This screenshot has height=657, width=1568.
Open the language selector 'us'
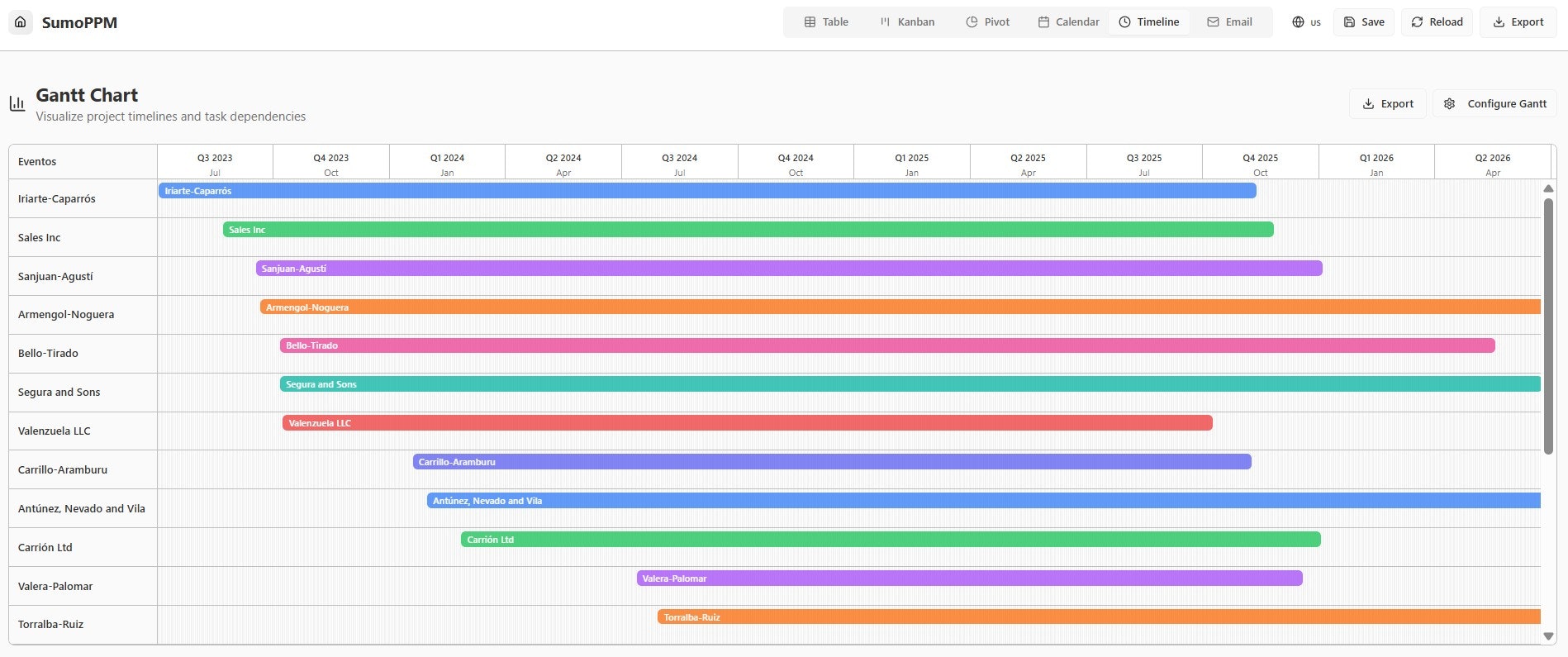coord(1306,22)
